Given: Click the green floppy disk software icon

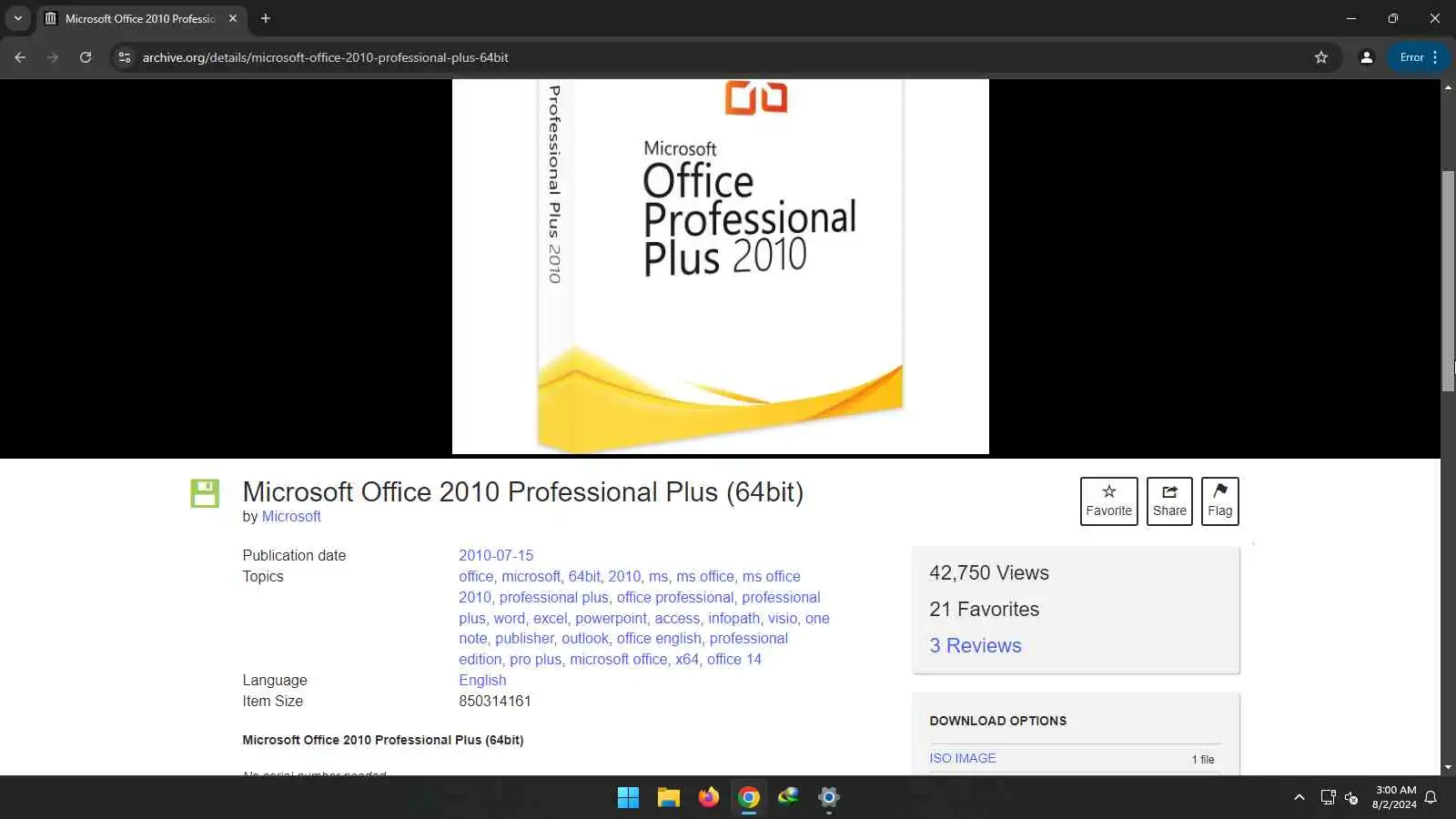Looking at the screenshot, I should tap(205, 493).
